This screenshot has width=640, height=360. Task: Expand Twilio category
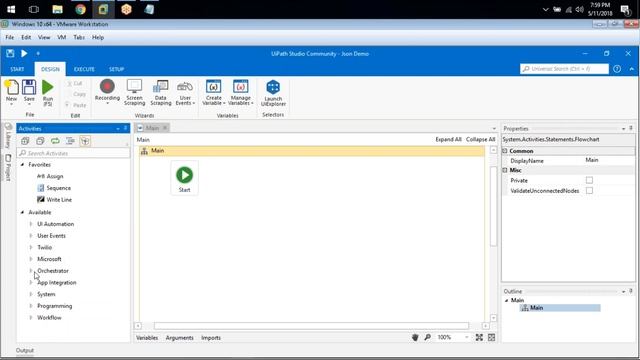pyautogui.click(x=31, y=247)
